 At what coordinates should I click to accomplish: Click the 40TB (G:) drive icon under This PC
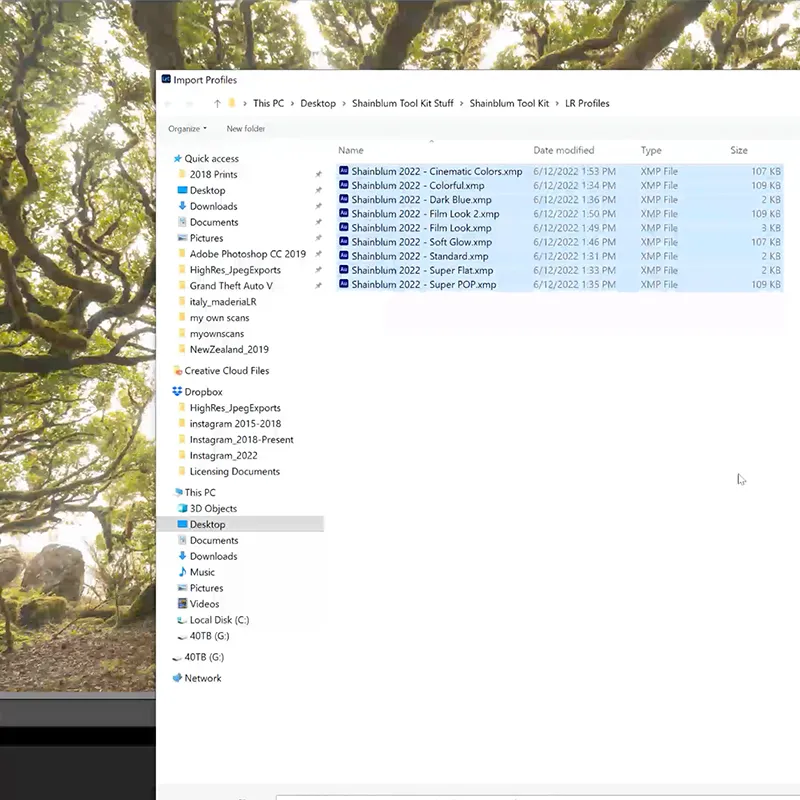(182, 637)
